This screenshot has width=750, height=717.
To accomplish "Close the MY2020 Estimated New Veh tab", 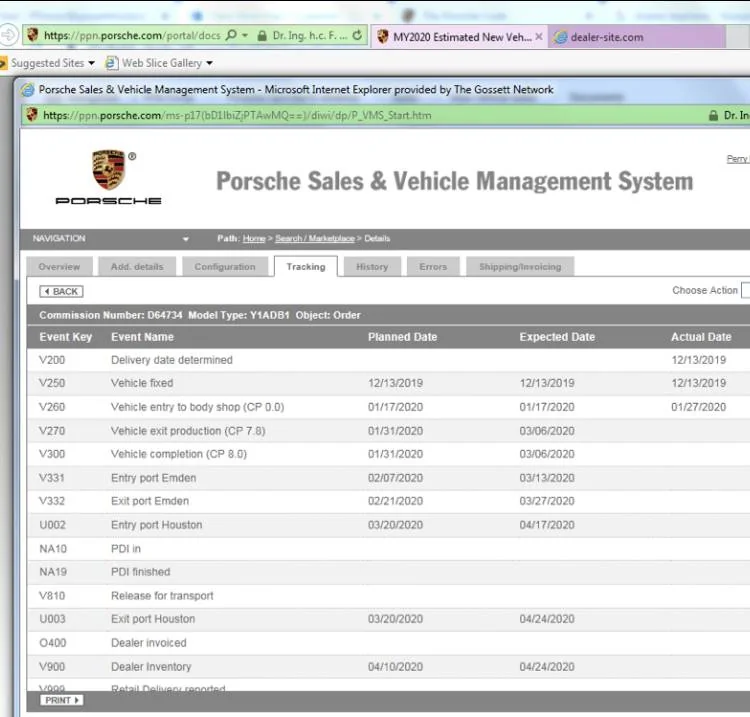I will click(x=539, y=36).
